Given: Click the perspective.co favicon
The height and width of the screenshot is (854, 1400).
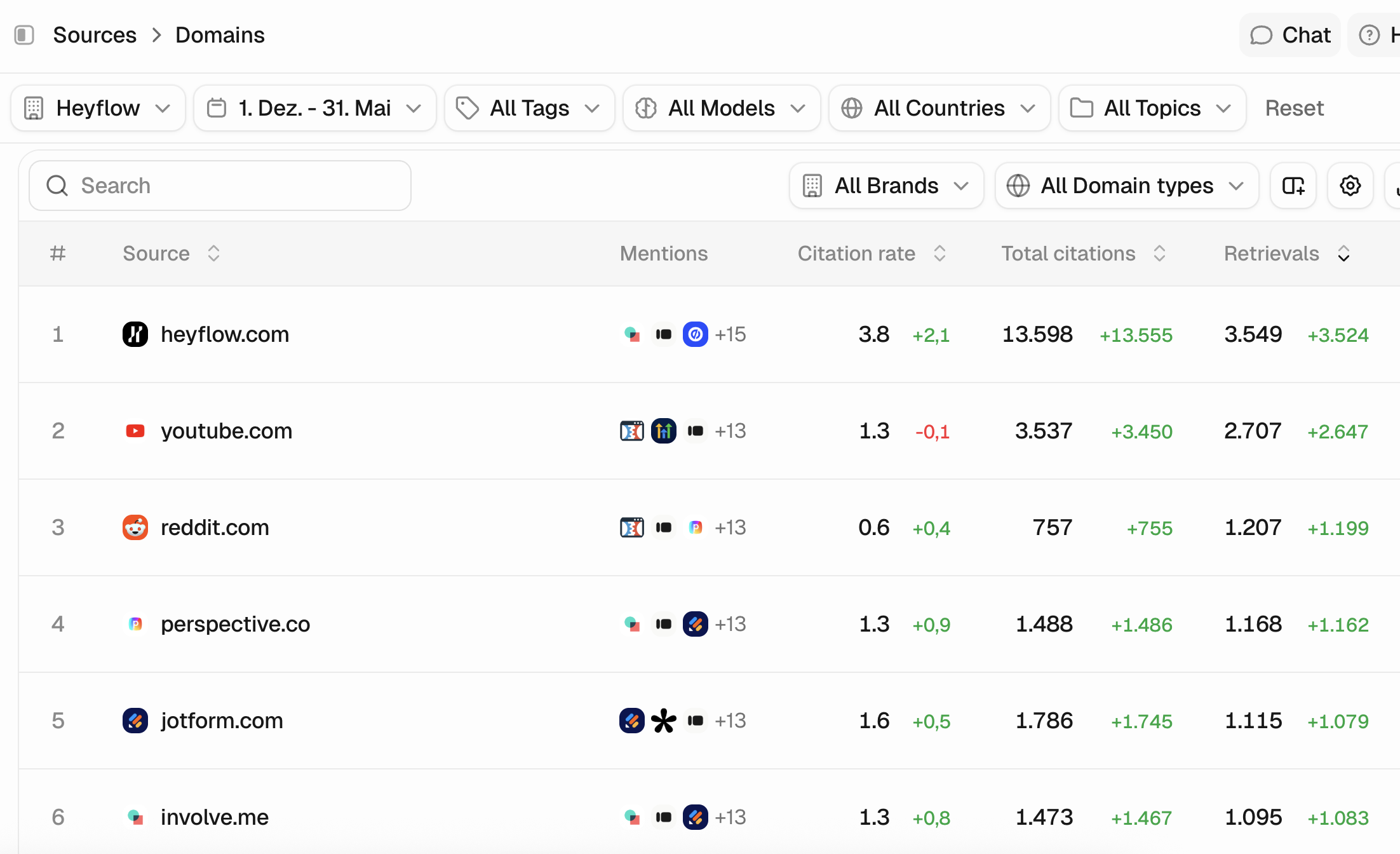Looking at the screenshot, I should pyautogui.click(x=135, y=624).
